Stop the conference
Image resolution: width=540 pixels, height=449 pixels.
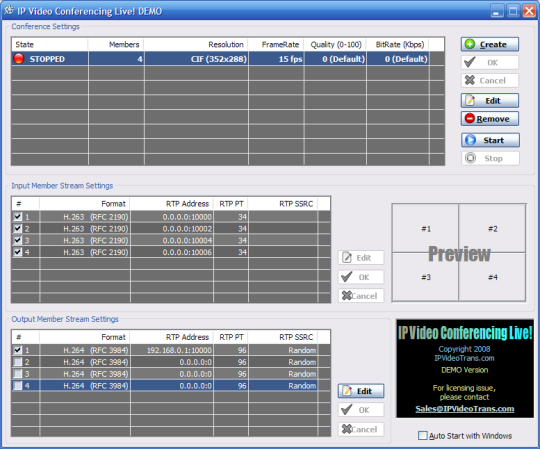490,158
